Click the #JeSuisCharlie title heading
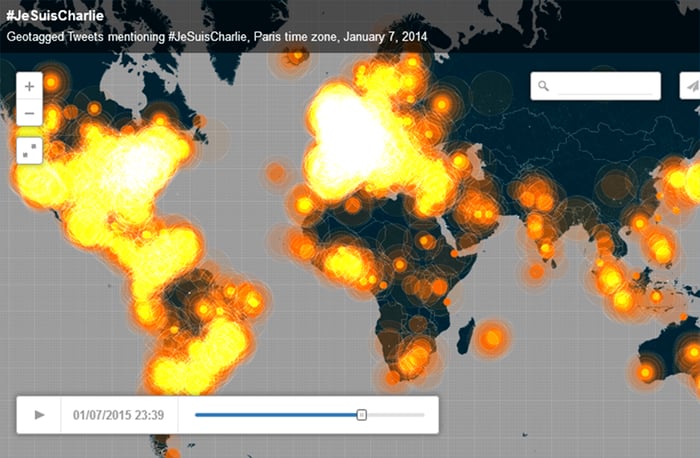Viewport: 700px width, 458px height. click(x=55, y=16)
